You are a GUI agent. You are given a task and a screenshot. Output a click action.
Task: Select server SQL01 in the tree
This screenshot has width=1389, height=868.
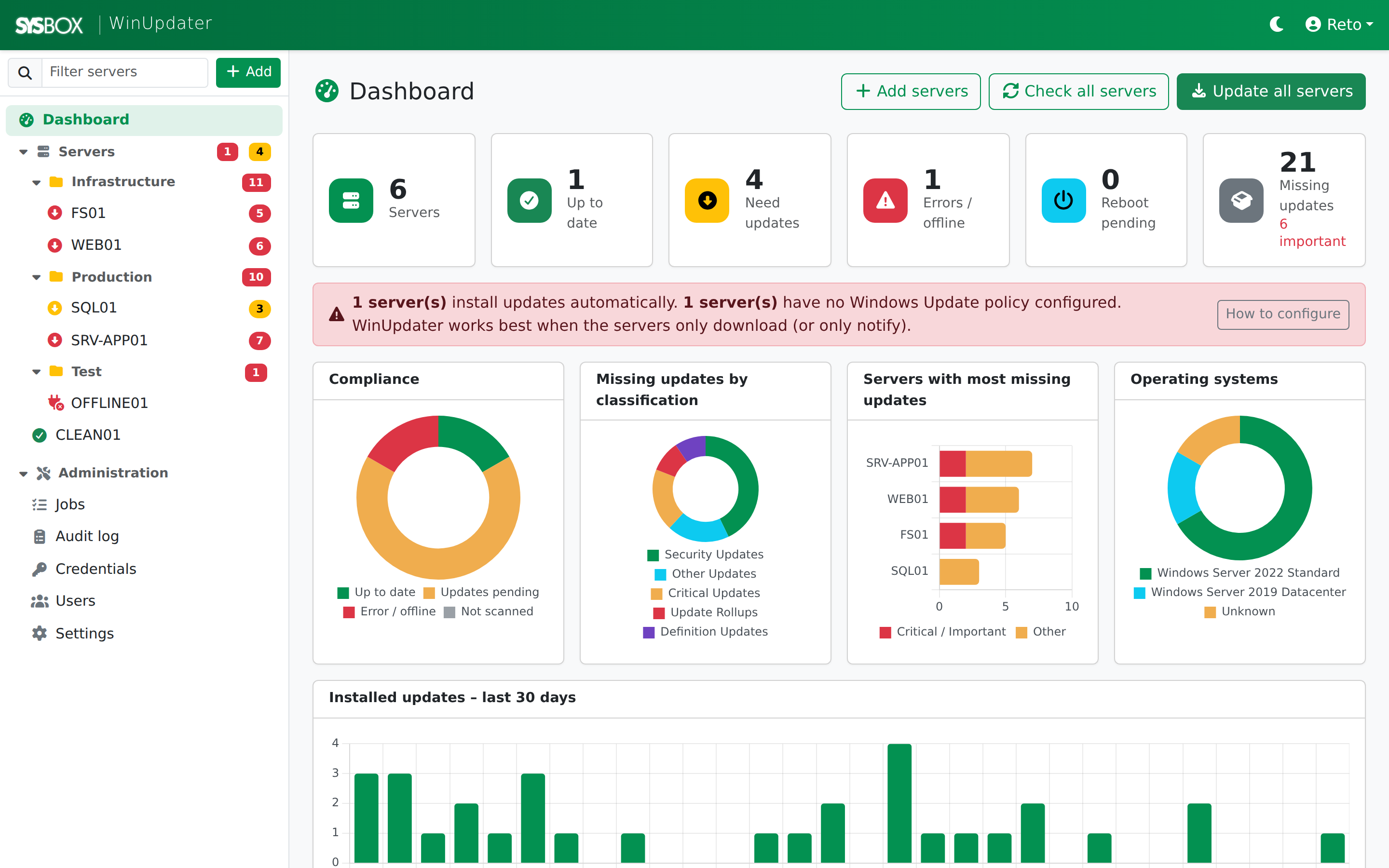pyautogui.click(x=94, y=308)
